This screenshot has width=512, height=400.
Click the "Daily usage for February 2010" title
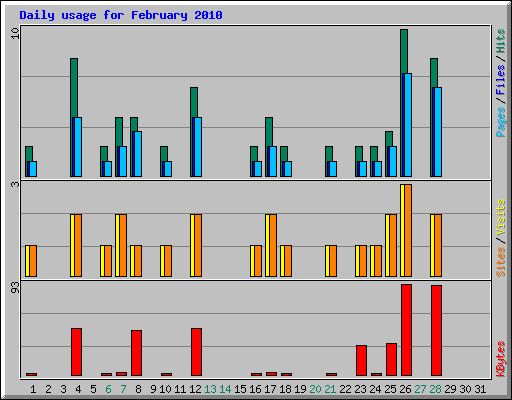pos(121,15)
